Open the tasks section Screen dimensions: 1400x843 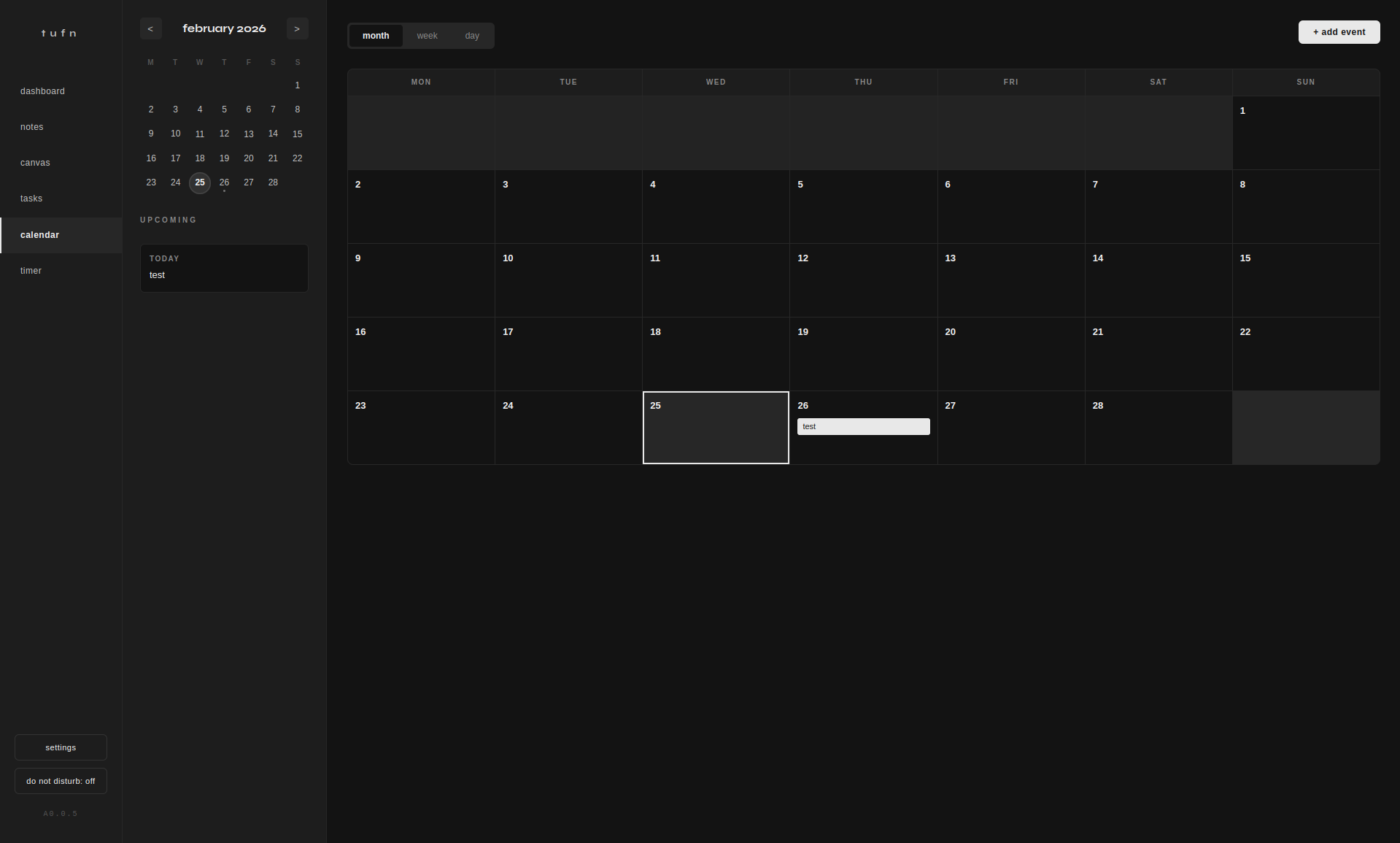[x=31, y=198]
